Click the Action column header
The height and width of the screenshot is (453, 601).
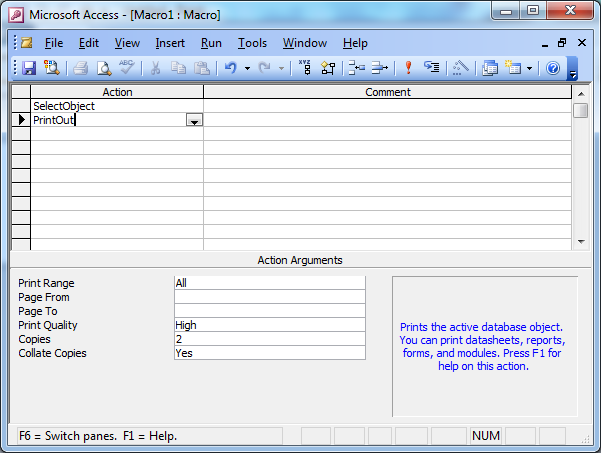[x=117, y=92]
